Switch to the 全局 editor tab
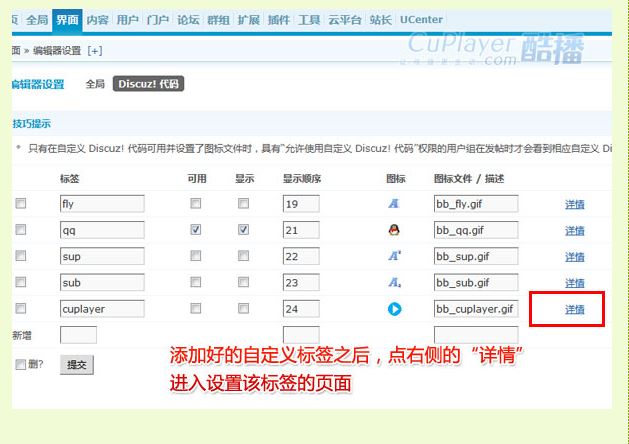The image size is (629, 444). (95, 84)
